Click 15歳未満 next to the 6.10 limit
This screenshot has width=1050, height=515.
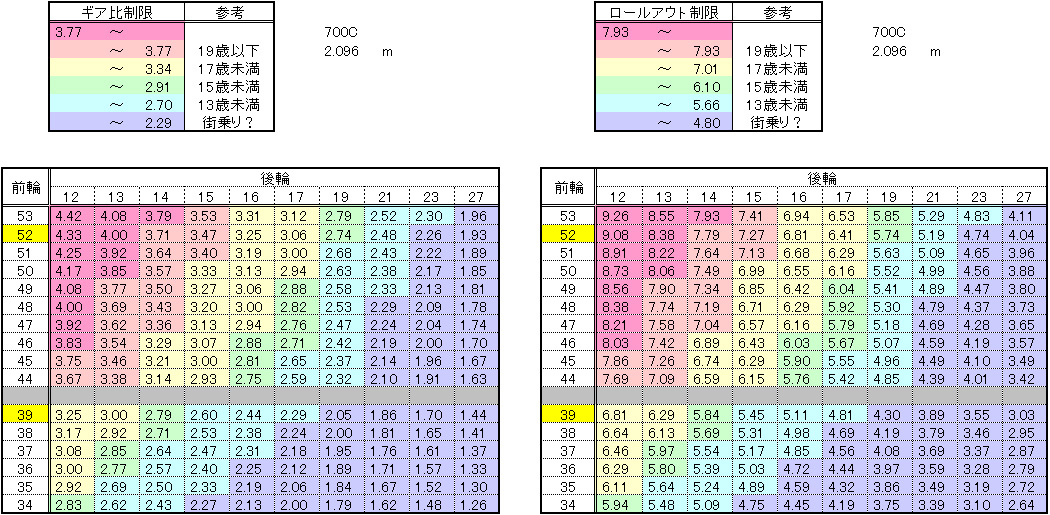click(x=777, y=86)
